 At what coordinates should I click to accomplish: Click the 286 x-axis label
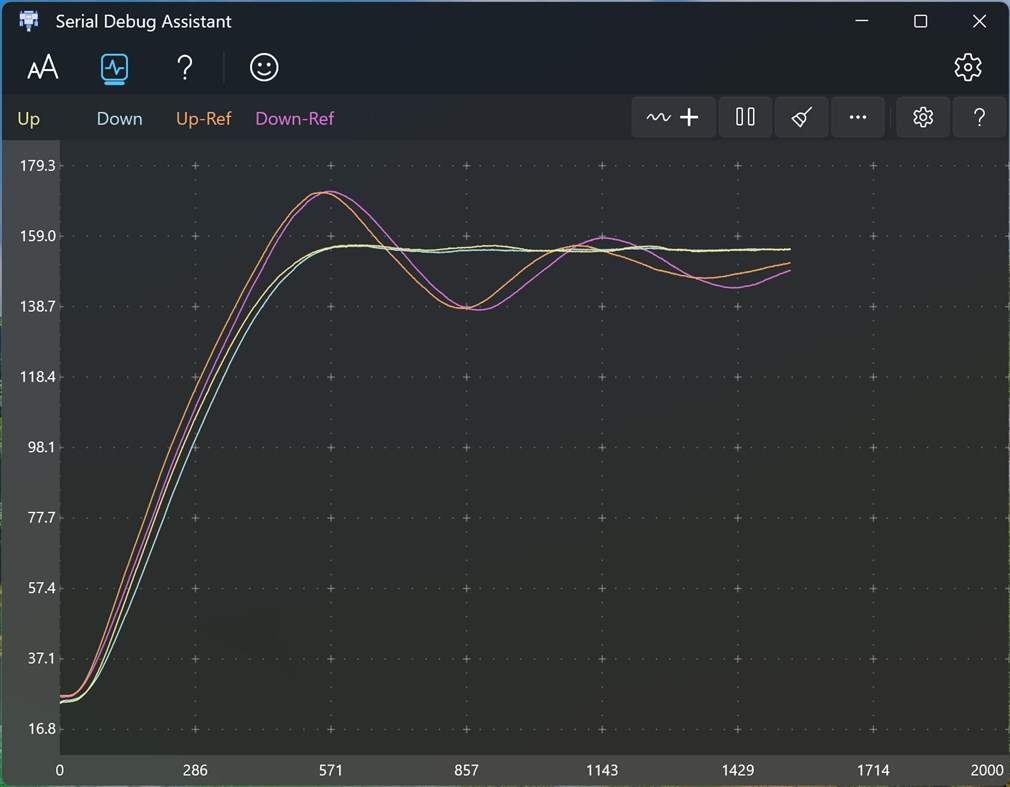click(x=195, y=770)
